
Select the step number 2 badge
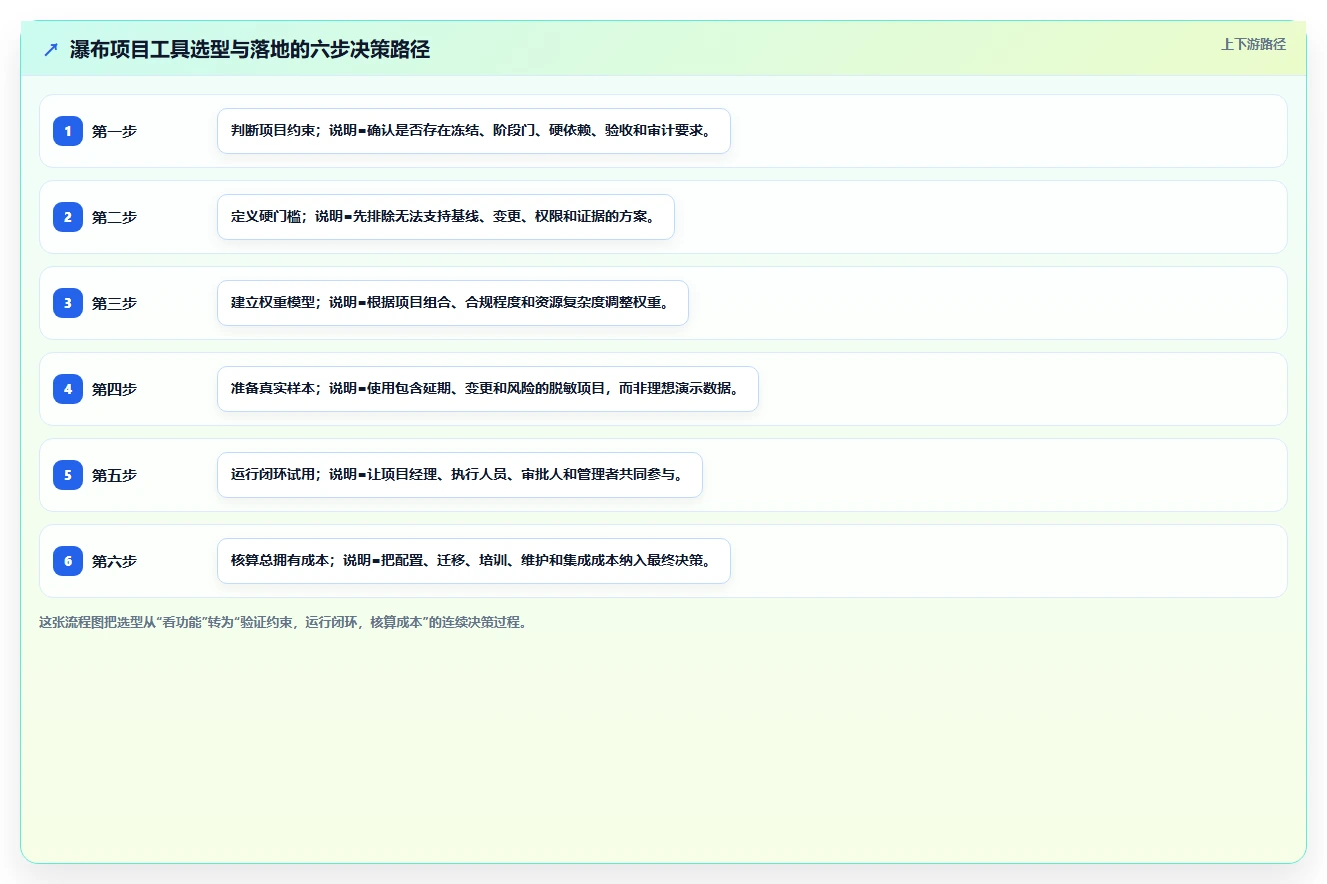pyautogui.click(x=68, y=217)
